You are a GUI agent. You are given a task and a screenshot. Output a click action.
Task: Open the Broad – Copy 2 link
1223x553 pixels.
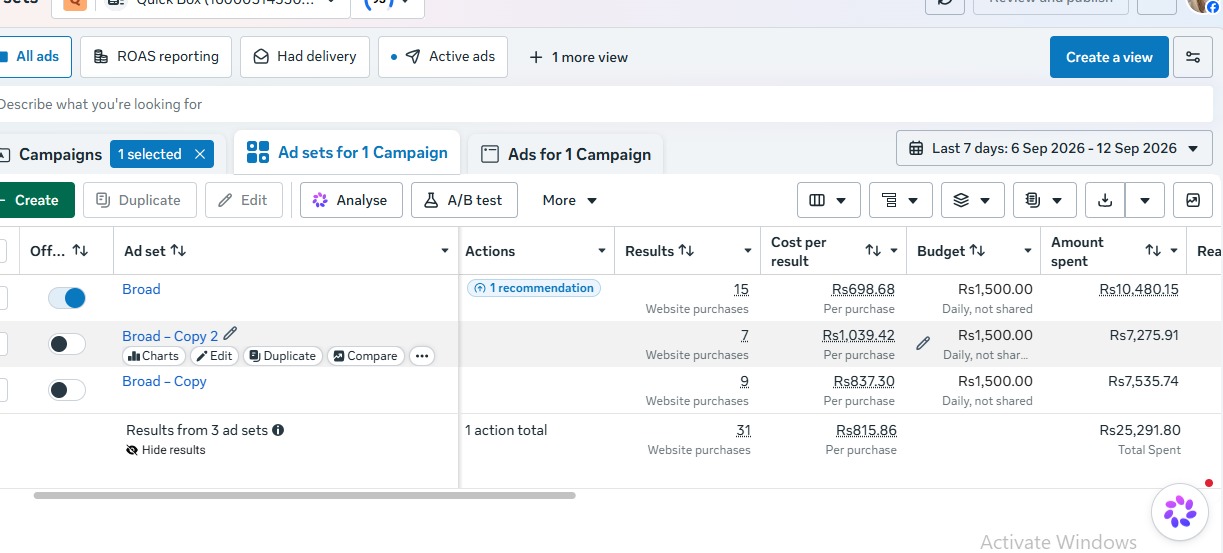(x=170, y=336)
